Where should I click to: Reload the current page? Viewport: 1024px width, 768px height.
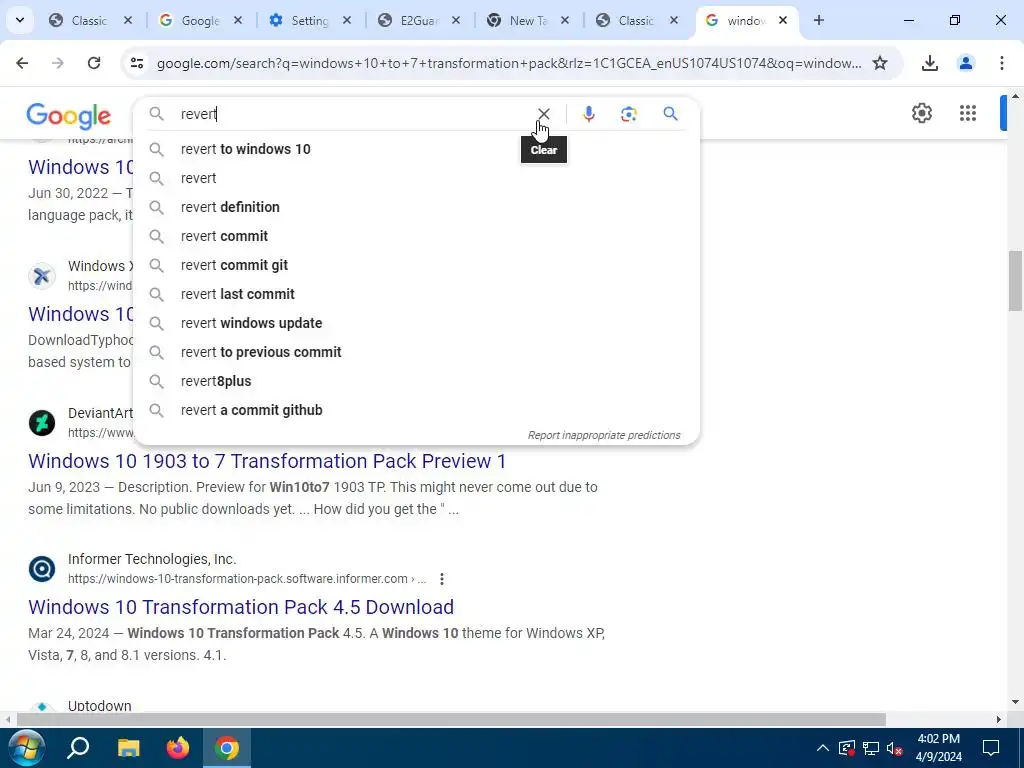pos(94,63)
